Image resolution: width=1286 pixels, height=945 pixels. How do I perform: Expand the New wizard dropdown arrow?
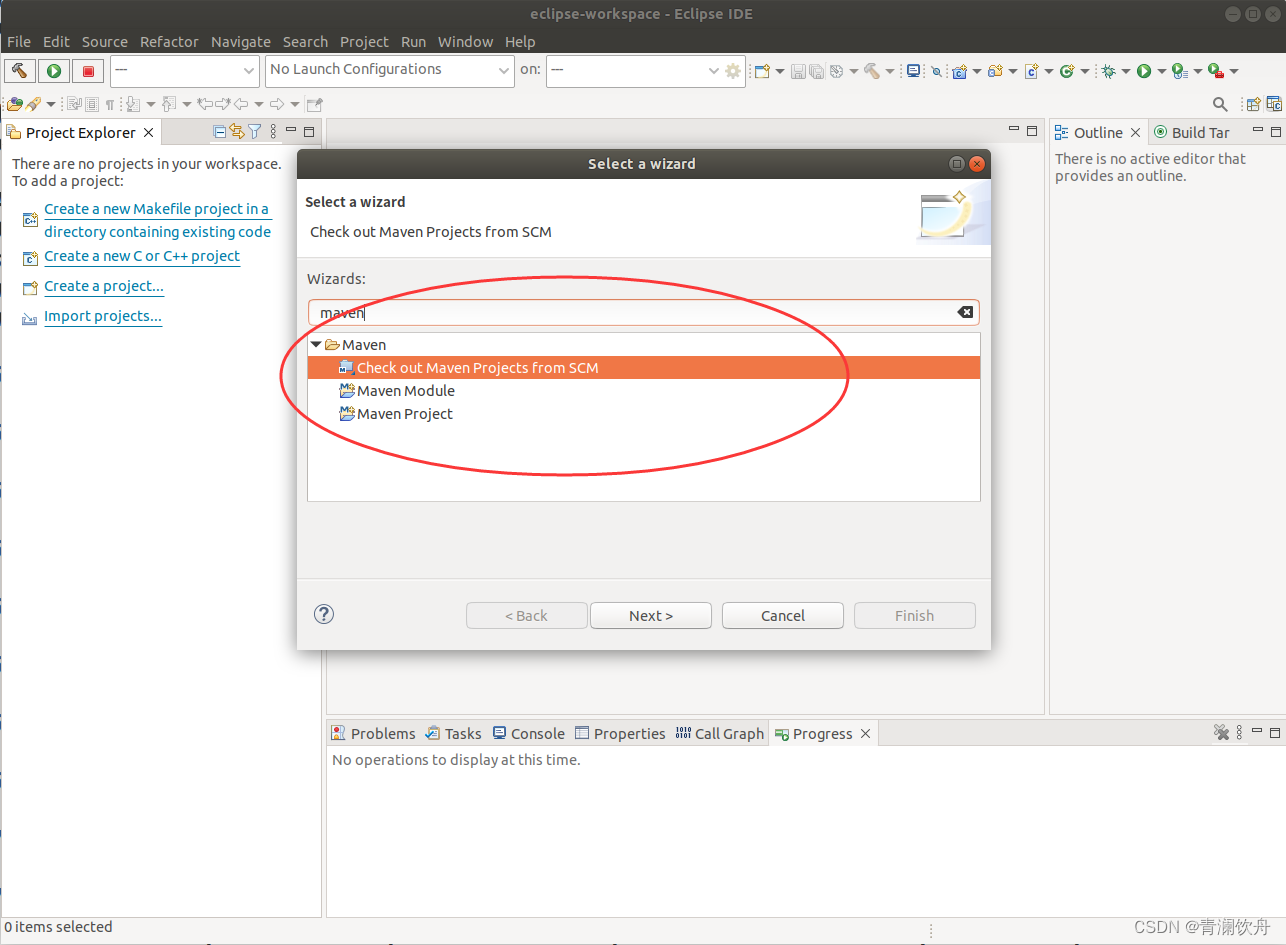pyautogui.click(x=780, y=72)
